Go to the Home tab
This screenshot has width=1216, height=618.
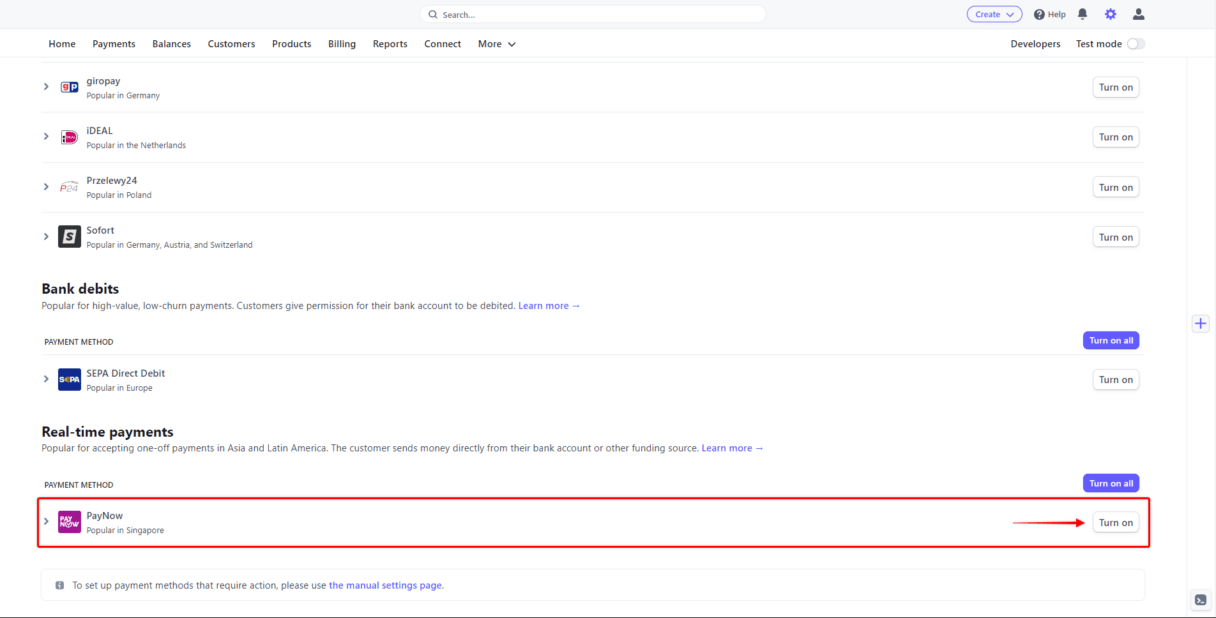(62, 44)
